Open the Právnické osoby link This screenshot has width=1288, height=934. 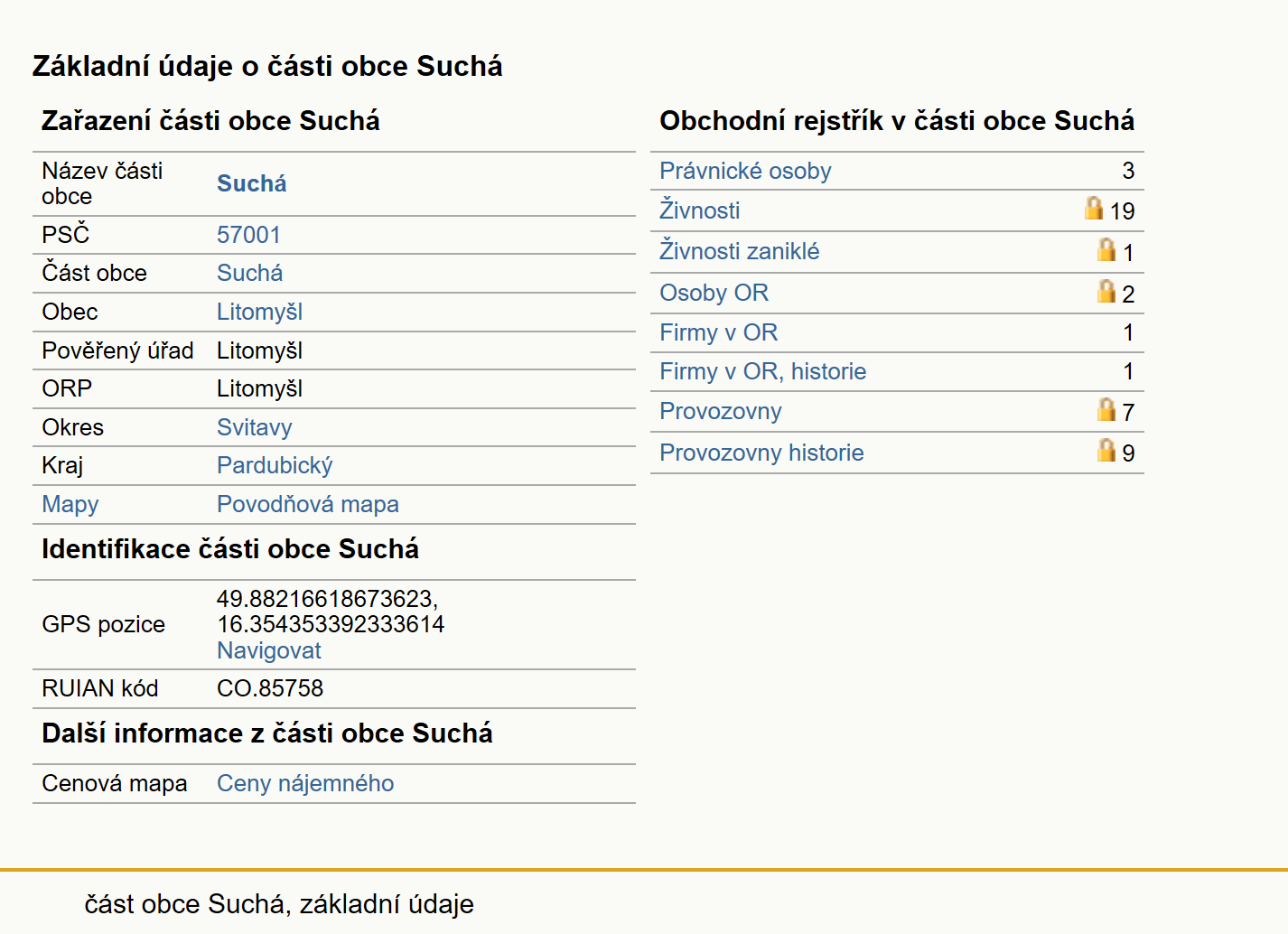tap(745, 171)
